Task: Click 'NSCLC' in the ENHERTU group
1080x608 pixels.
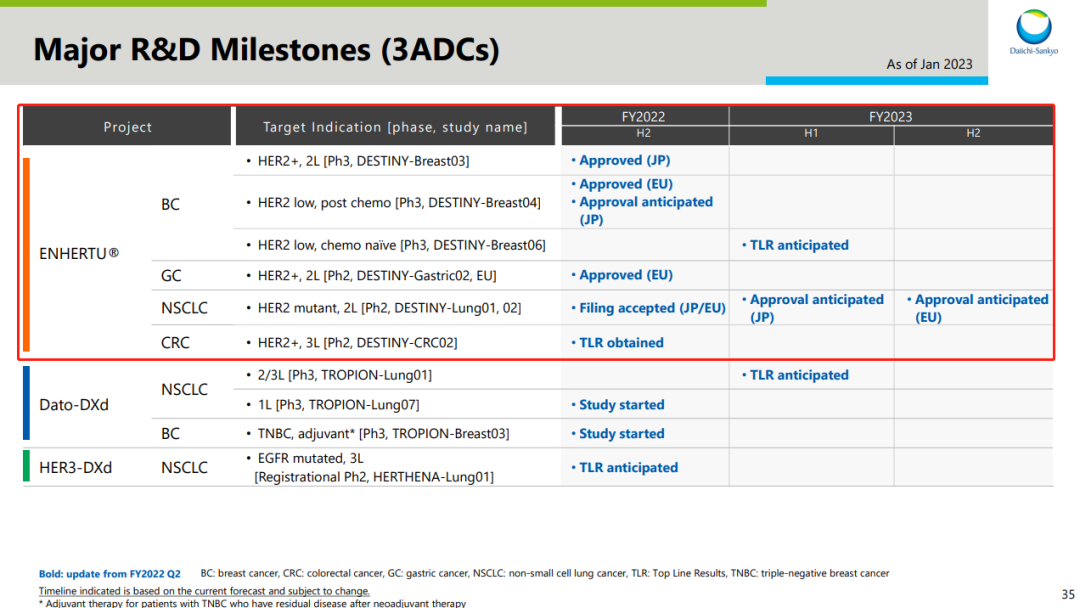Action: (x=184, y=308)
